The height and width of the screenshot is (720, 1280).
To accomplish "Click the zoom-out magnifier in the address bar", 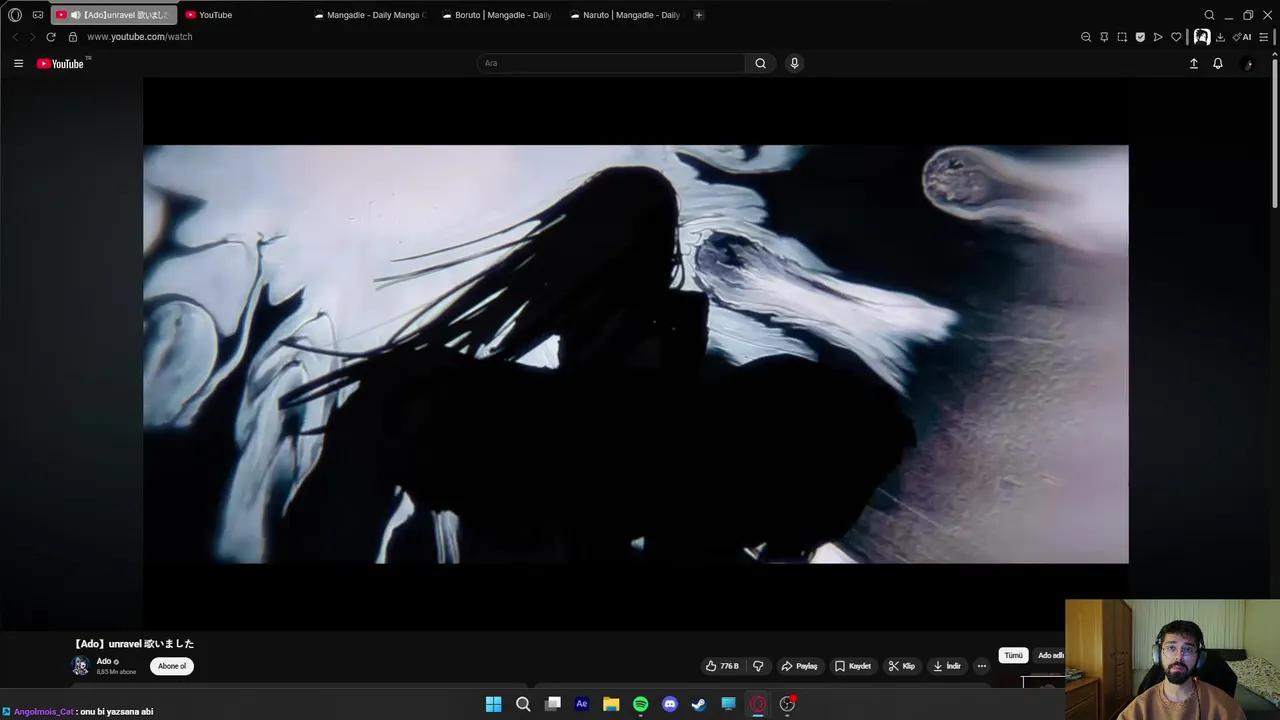I will coord(1086,37).
